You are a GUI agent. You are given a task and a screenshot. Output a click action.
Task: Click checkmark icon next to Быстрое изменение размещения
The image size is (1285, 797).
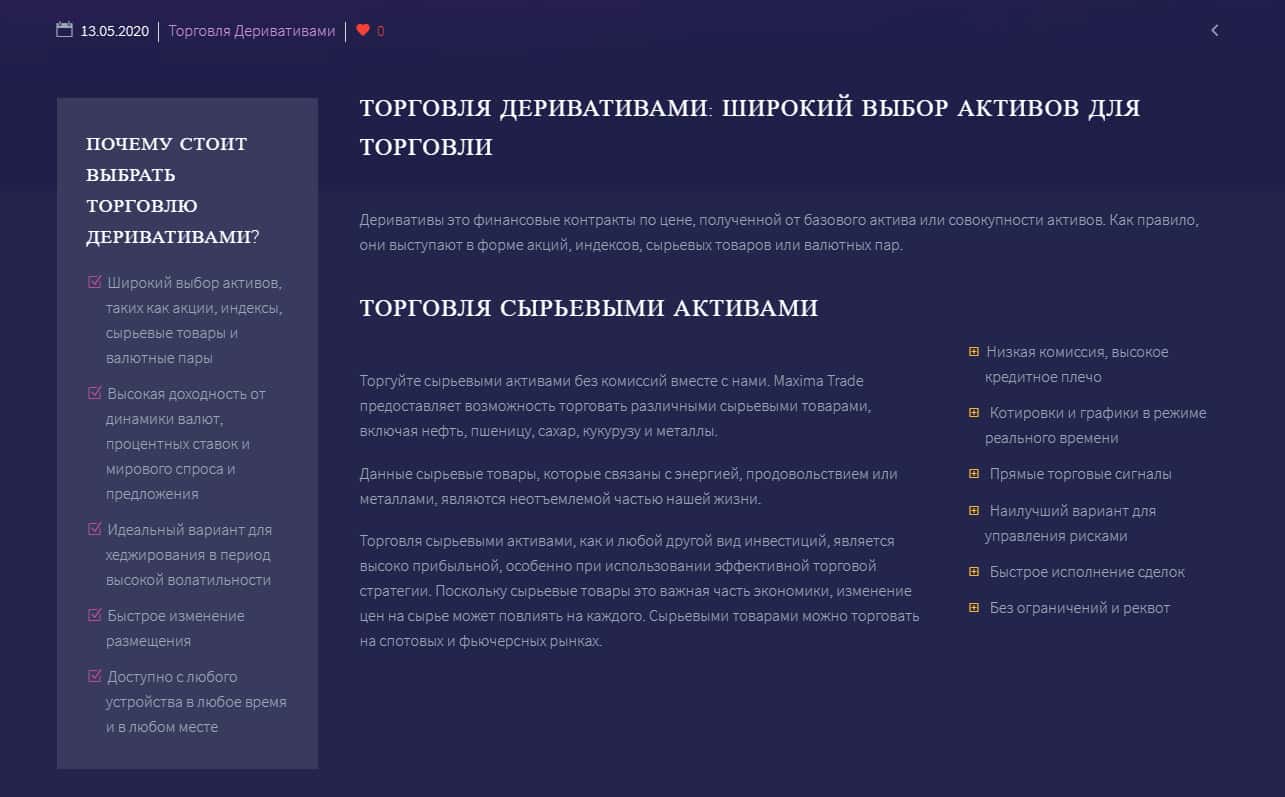(x=95, y=615)
